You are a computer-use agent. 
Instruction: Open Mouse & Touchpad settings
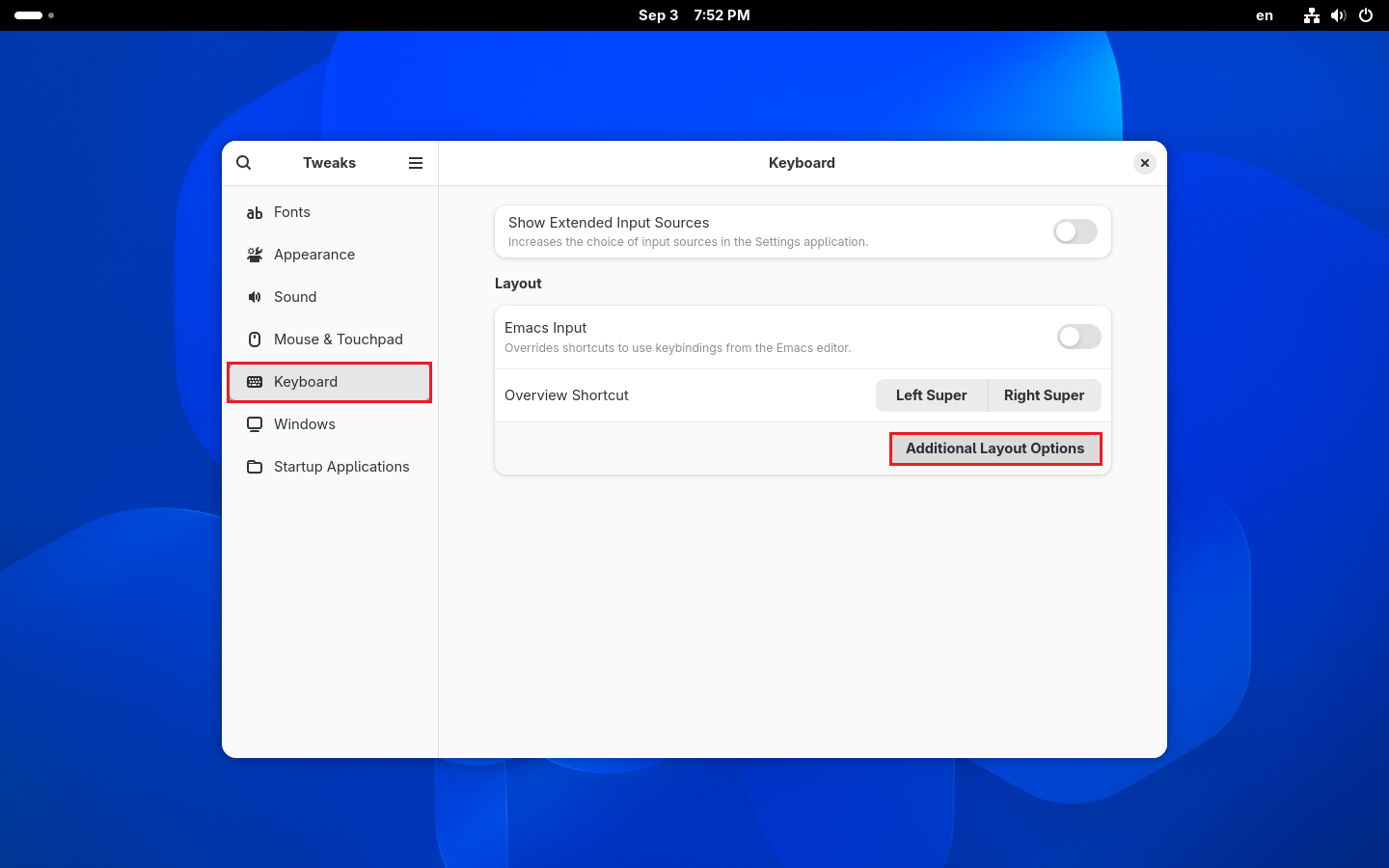[329, 339]
